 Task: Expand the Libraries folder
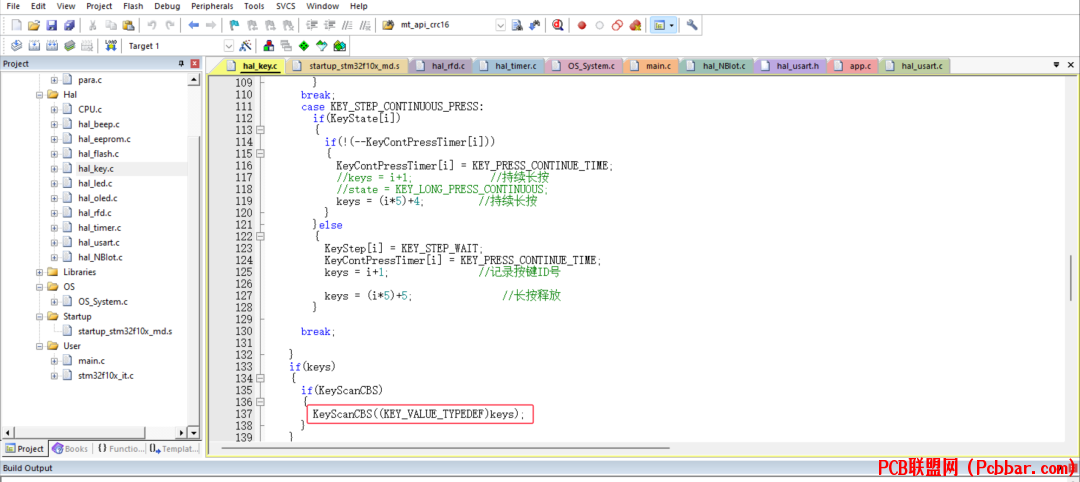(x=39, y=272)
